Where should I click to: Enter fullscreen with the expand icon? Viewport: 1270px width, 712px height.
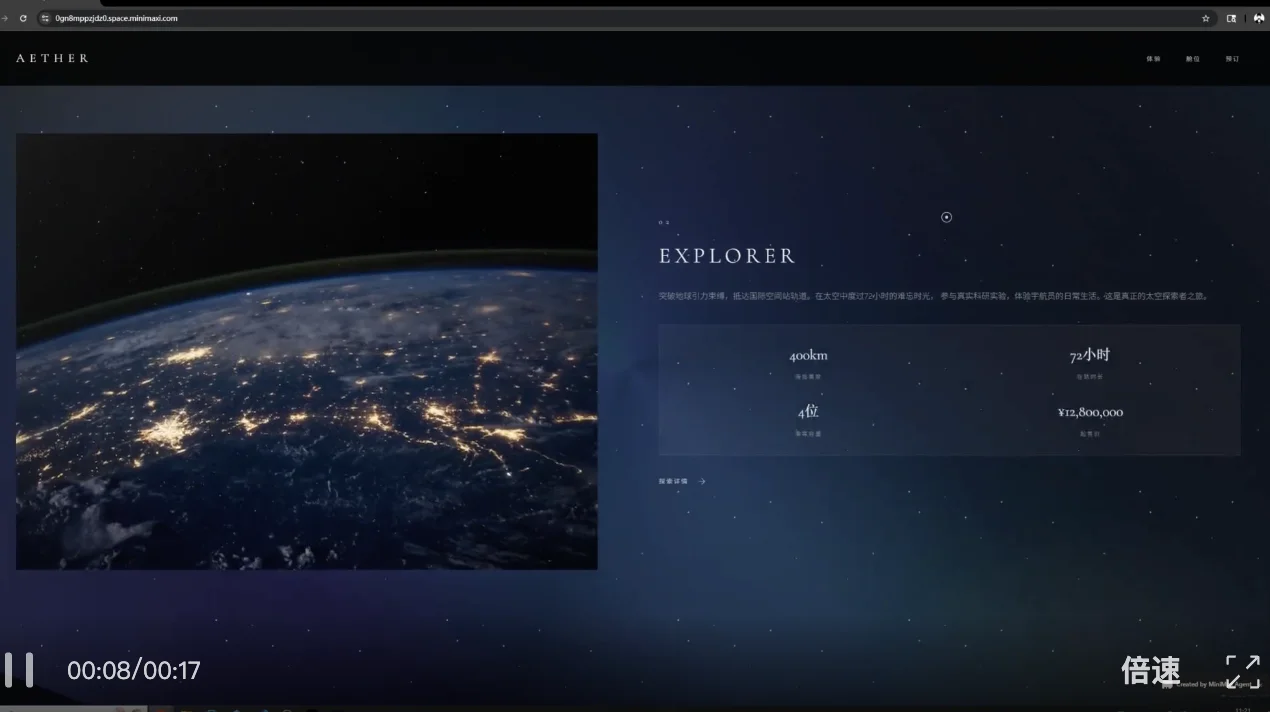click(x=1242, y=671)
